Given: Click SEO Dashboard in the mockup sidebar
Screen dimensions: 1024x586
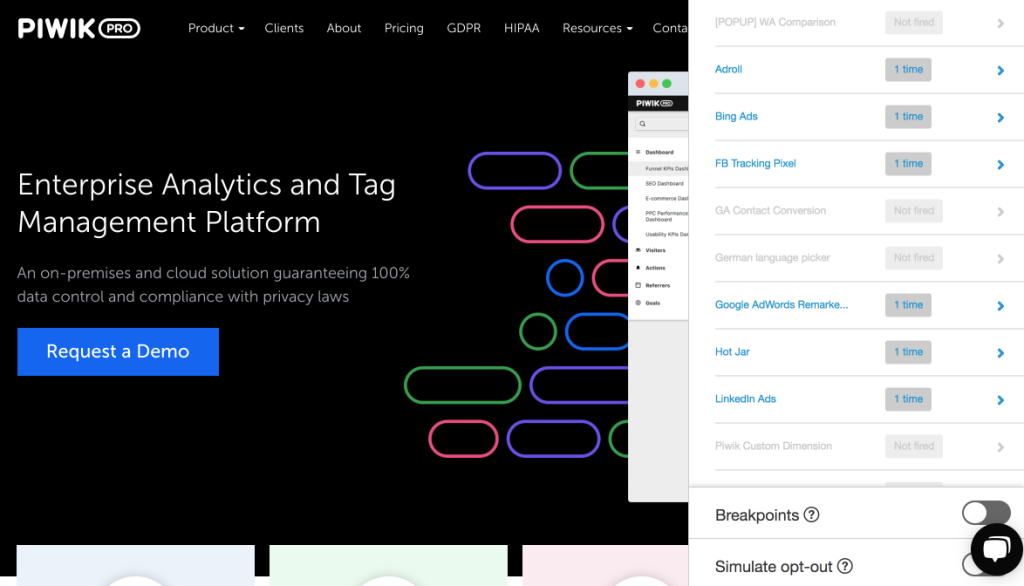Looking at the screenshot, I should [x=664, y=184].
